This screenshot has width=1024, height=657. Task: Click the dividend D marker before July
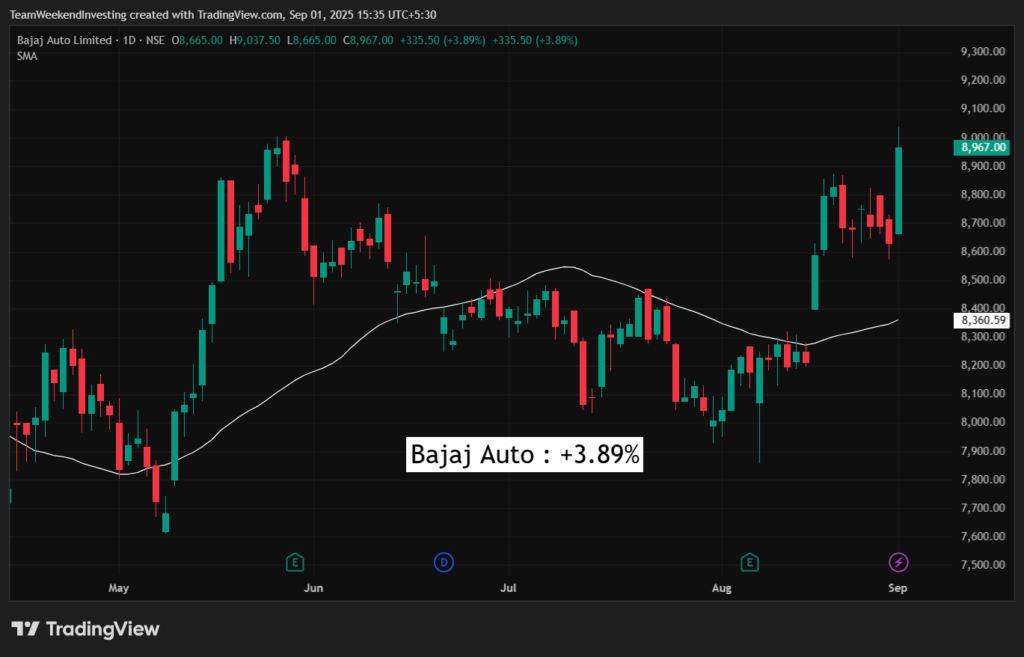point(444,562)
